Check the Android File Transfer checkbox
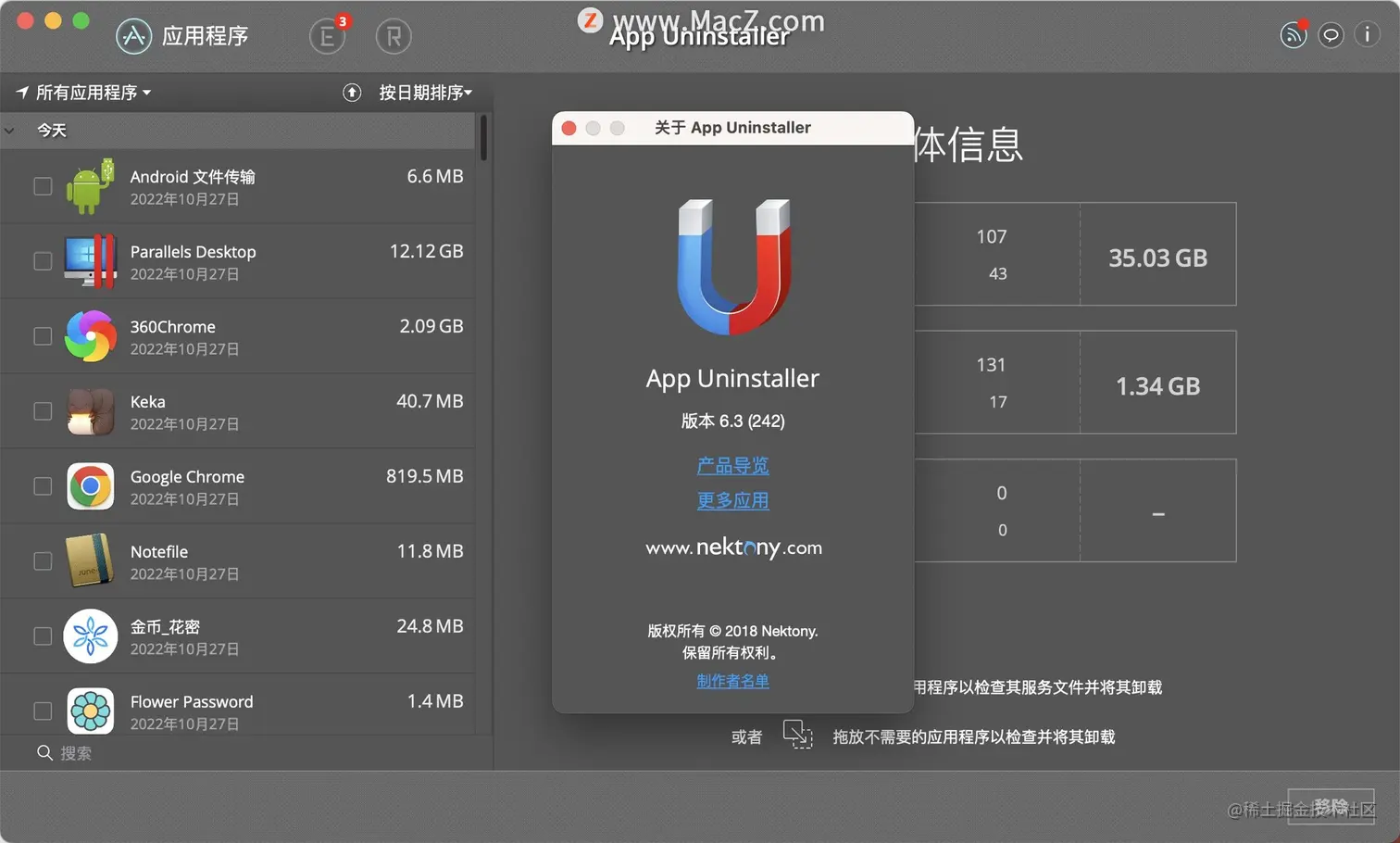 (43, 186)
